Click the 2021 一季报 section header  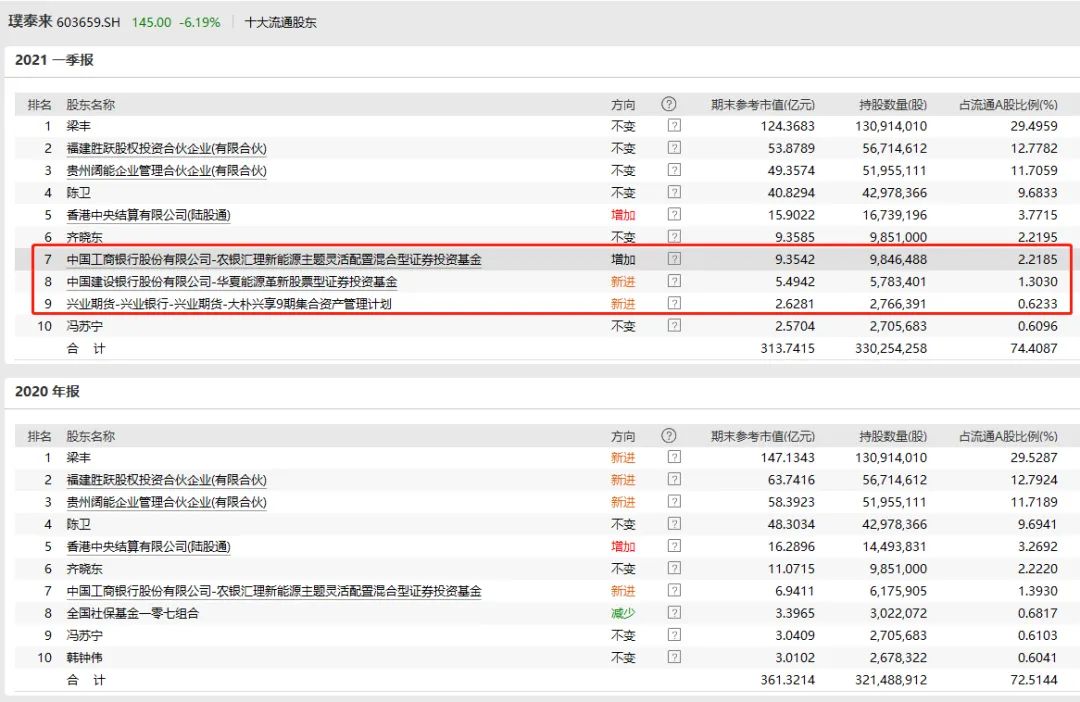point(54,60)
